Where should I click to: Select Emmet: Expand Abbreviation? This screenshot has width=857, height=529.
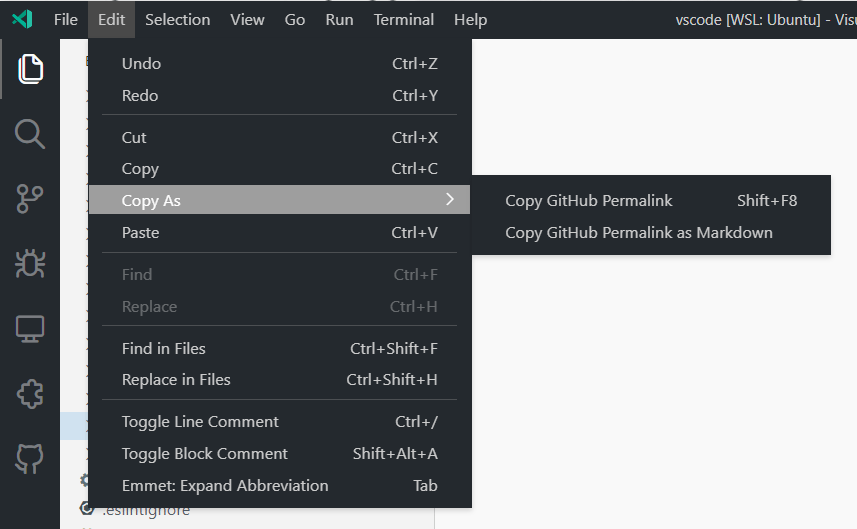click(x=224, y=486)
